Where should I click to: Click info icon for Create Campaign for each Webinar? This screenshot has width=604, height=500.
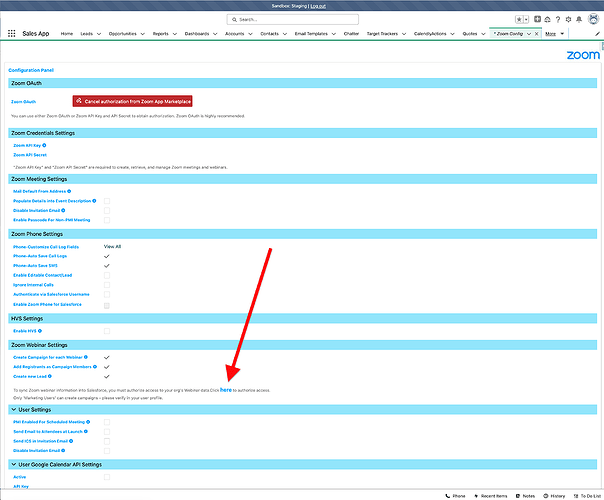pyautogui.click(x=86, y=357)
